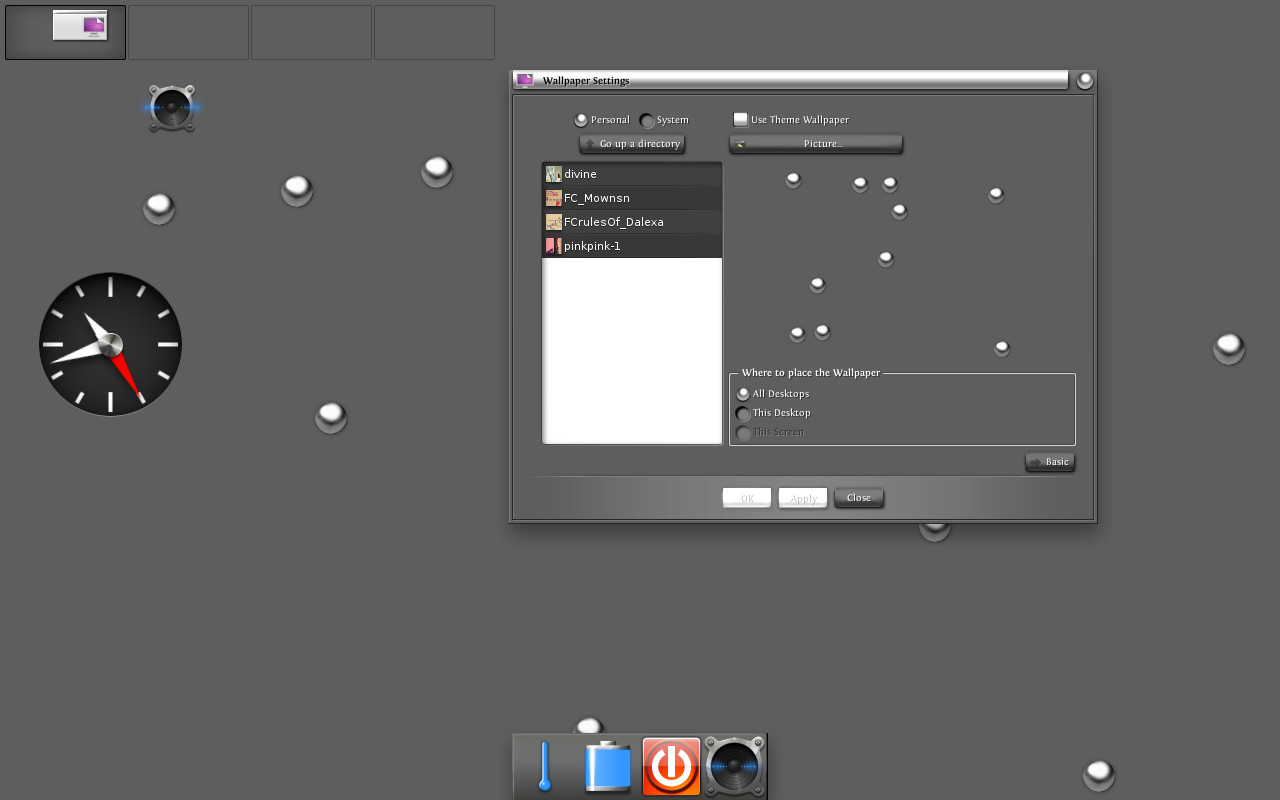The height and width of the screenshot is (800, 1280).
Task: Select FC_Mownsn wallpaper entry
Action: [632, 198]
